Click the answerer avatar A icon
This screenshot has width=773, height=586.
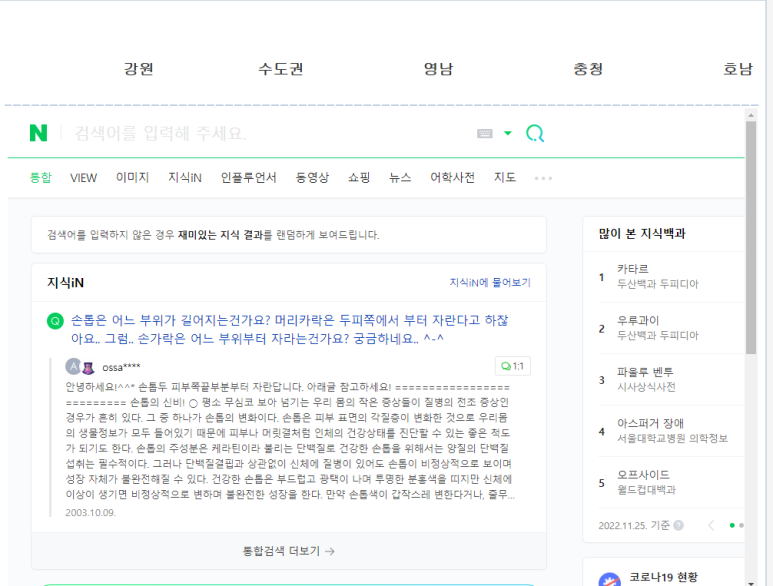73,367
